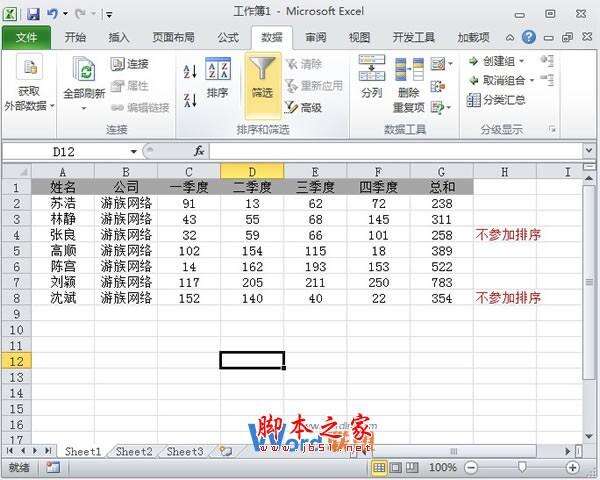Screen dimensions: 600x480
Task: Open the Undo history dropdown arrow
Action: point(65,14)
